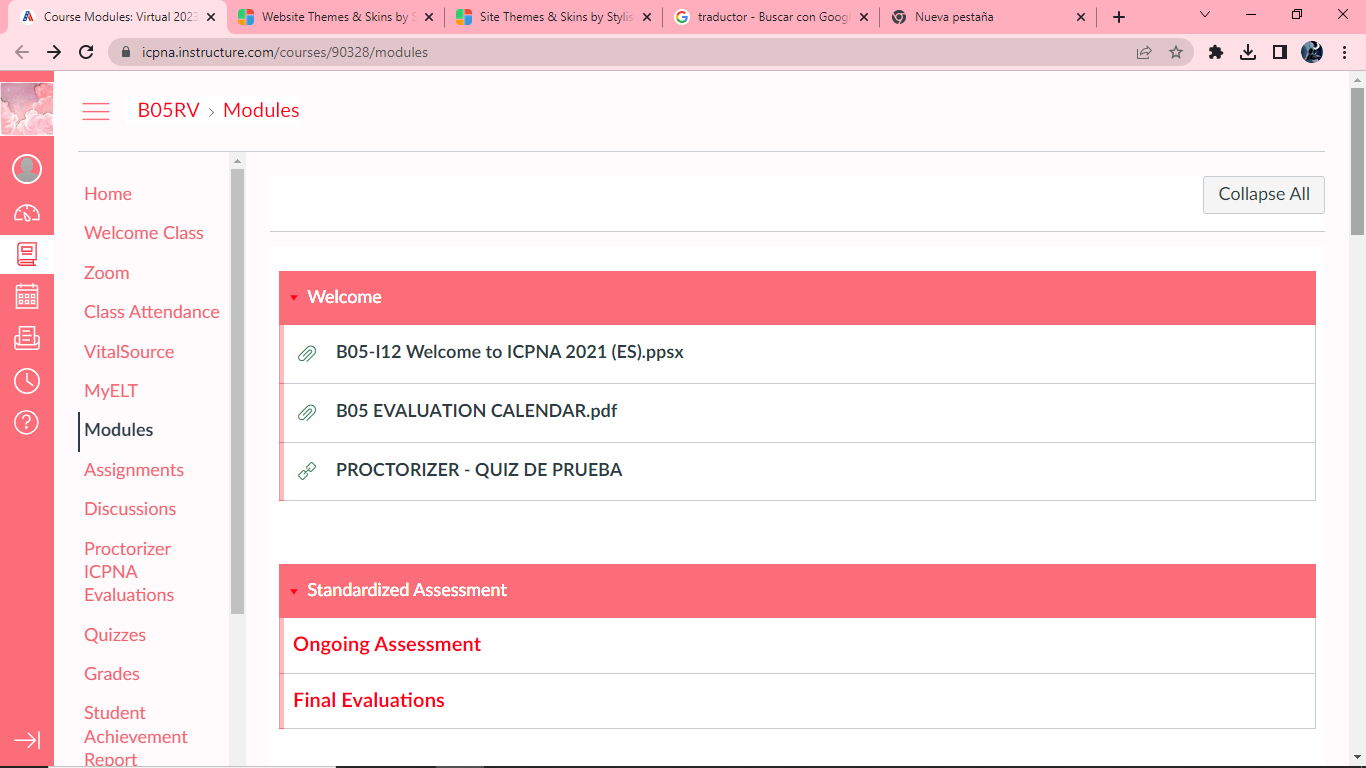Select Quizzes in the course menu

point(115,634)
